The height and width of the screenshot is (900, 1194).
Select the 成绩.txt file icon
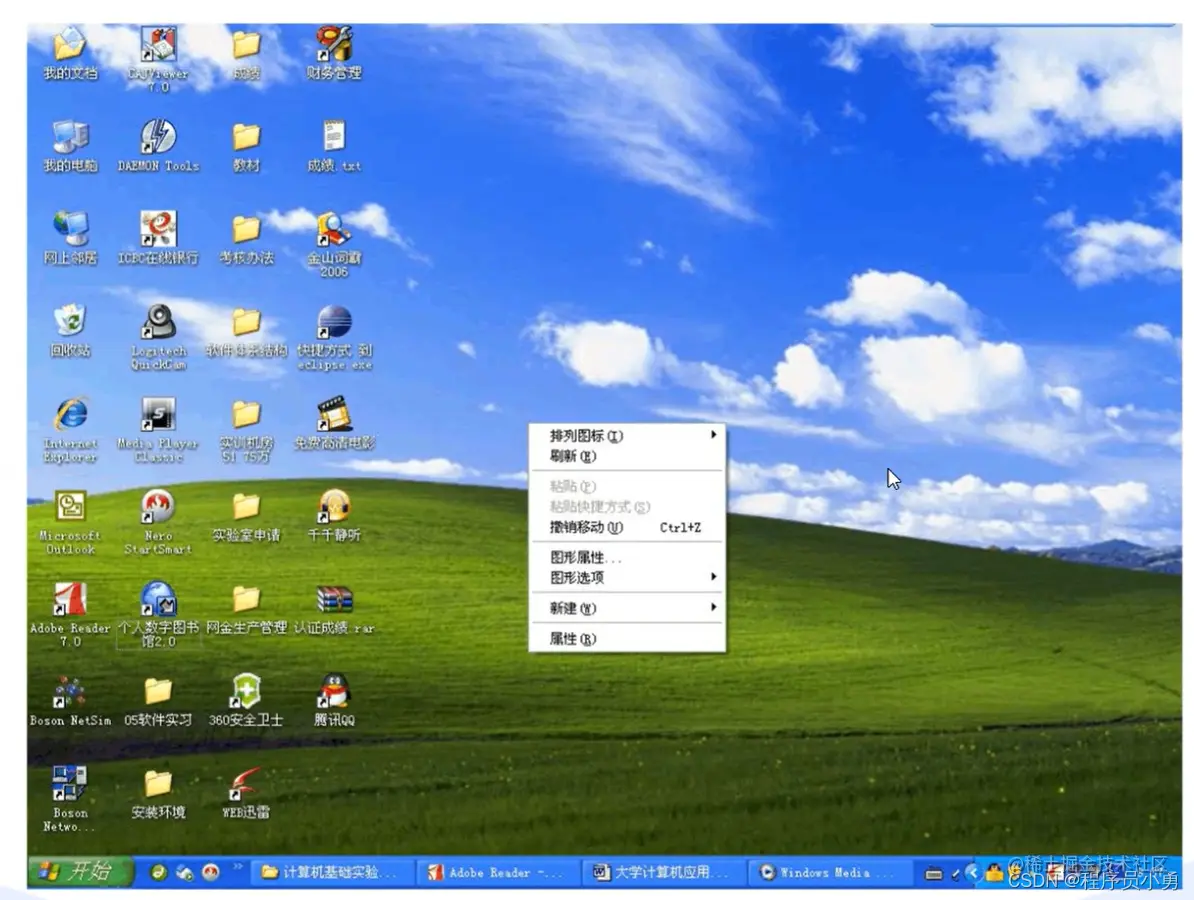(334, 146)
